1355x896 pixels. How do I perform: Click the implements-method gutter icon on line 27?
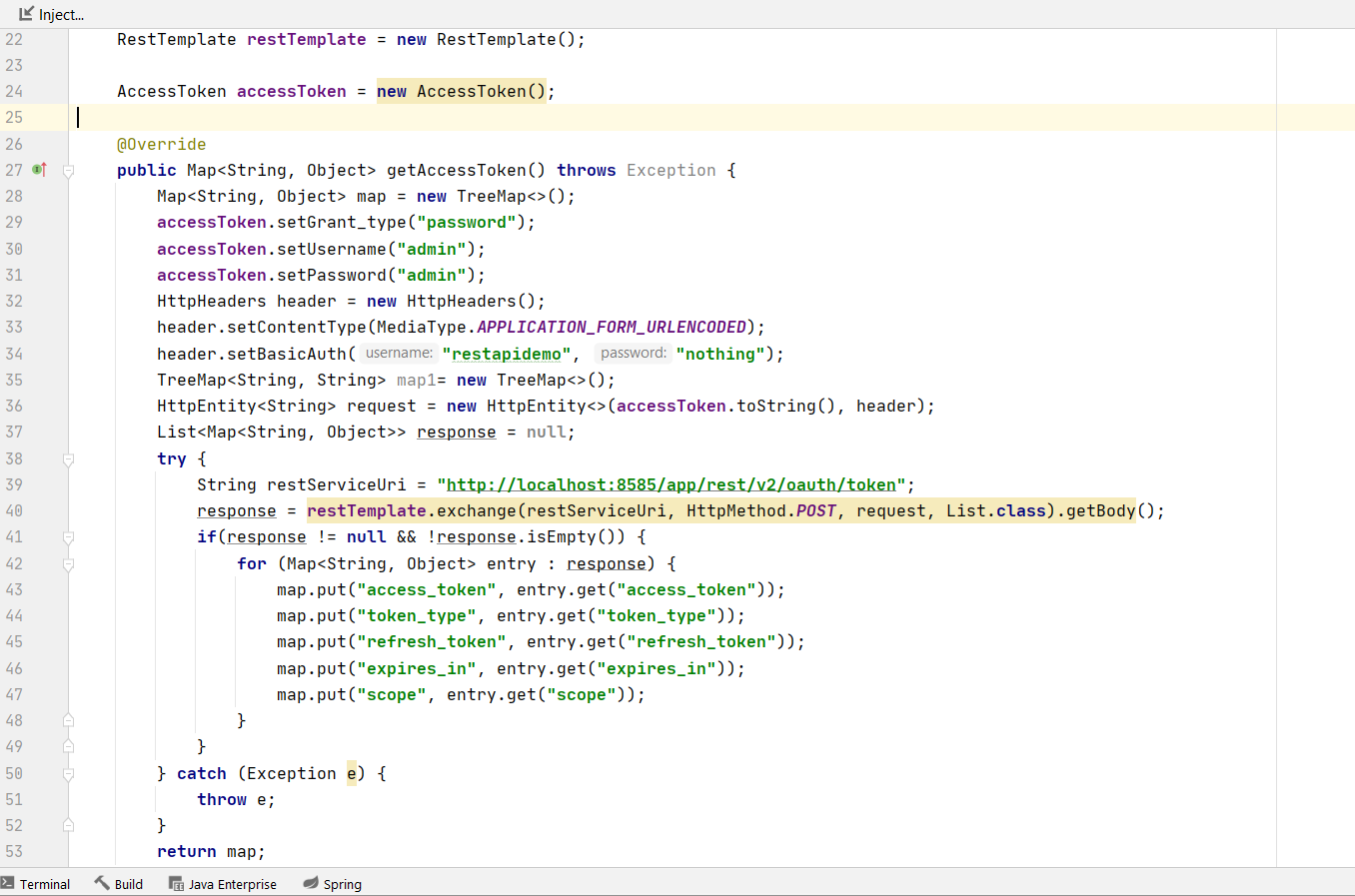click(x=39, y=170)
